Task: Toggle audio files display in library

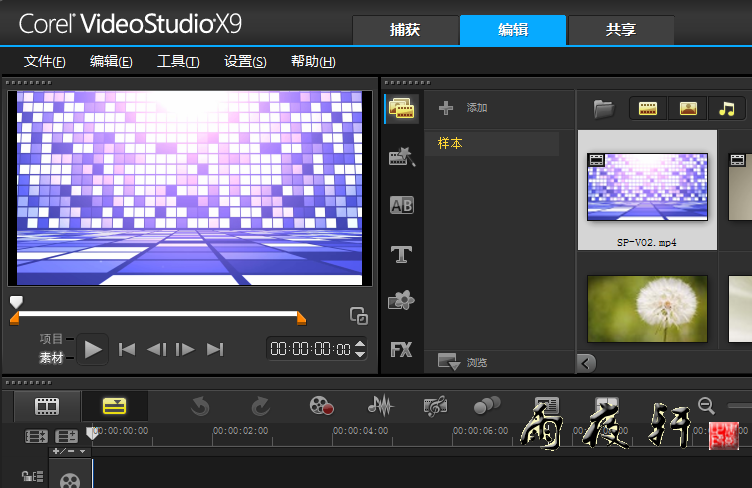Action: (x=726, y=108)
